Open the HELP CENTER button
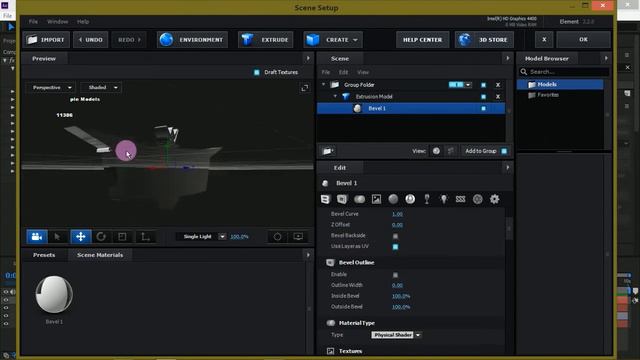 (422, 40)
